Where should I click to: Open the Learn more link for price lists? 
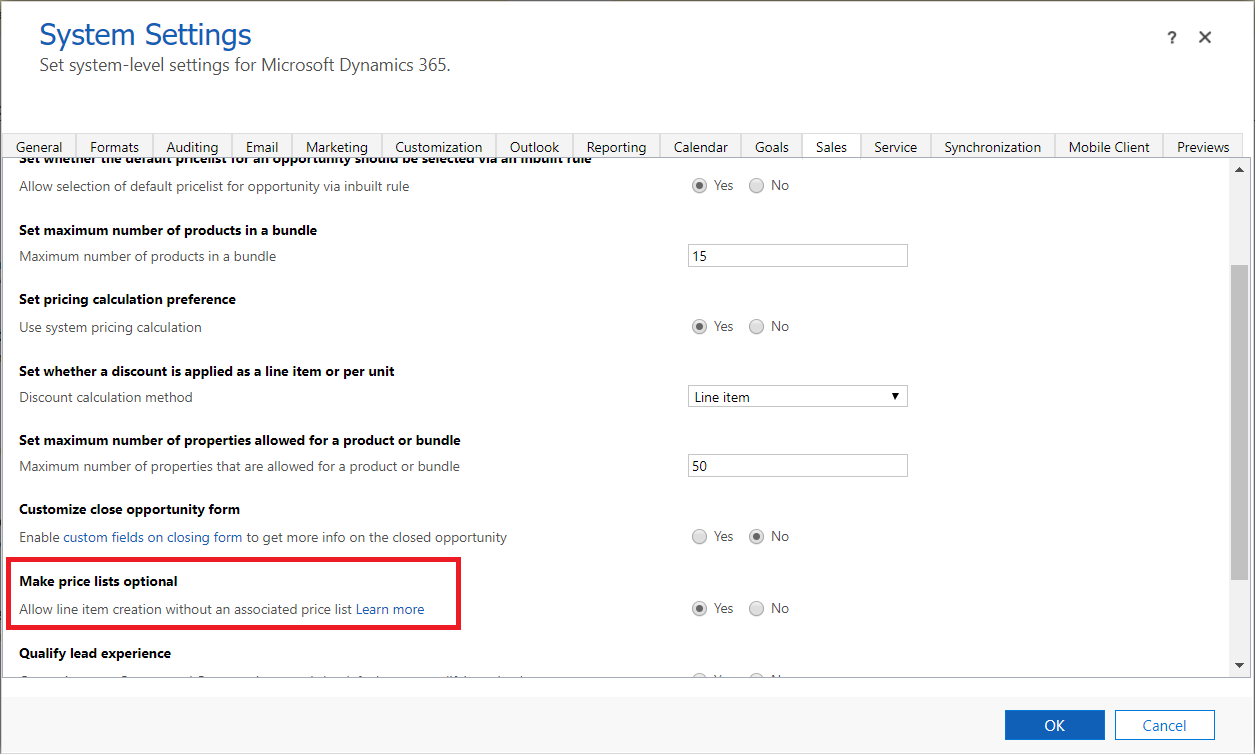point(390,609)
